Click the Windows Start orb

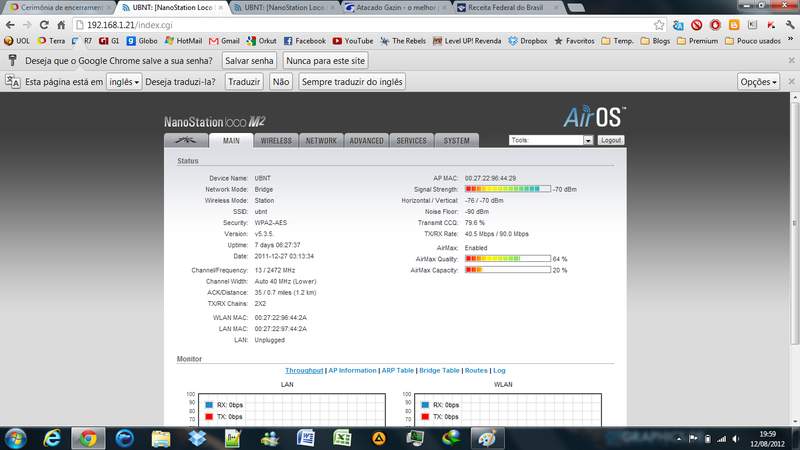(x=15, y=438)
